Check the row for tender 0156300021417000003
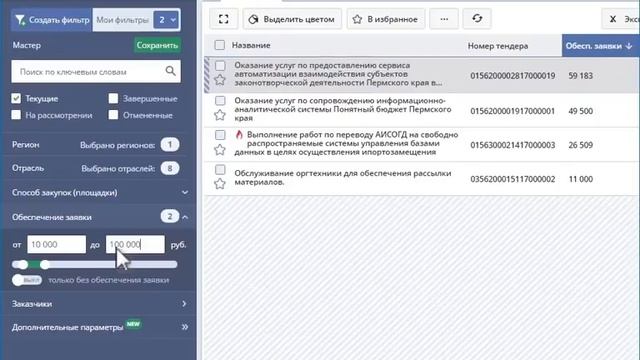Image resolution: width=640 pixels, height=360 pixels. pyautogui.click(x=220, y=135)
